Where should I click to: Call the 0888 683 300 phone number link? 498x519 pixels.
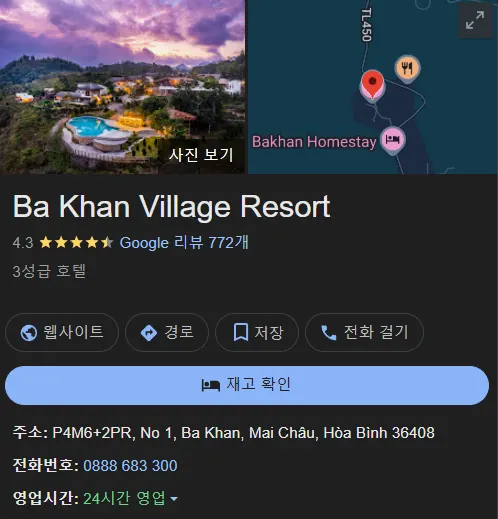(130, 465)
